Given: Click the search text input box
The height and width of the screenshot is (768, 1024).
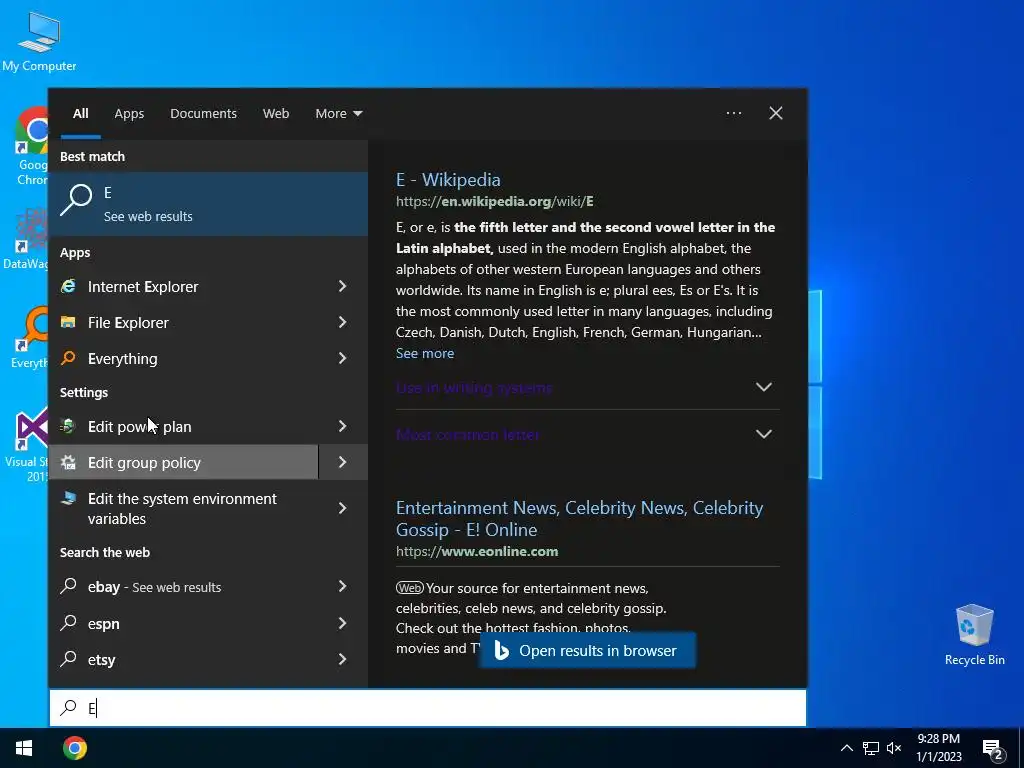Looking at the screenshot, I should 428,708.
